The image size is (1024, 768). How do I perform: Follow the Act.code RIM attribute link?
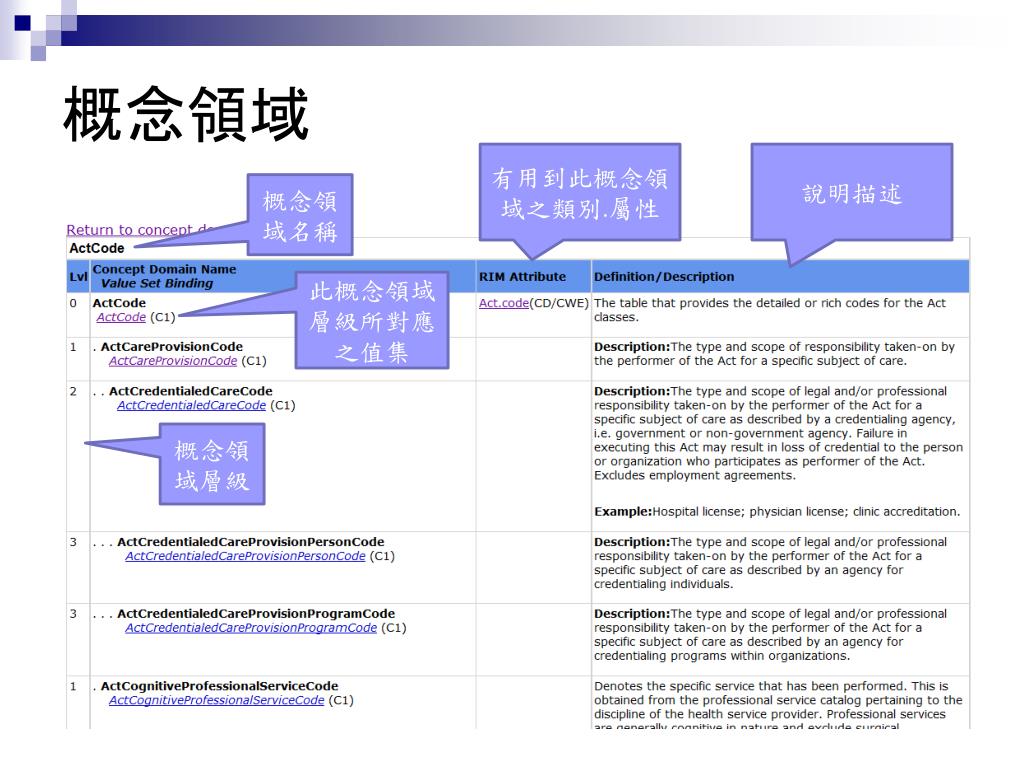coord(504,303)
